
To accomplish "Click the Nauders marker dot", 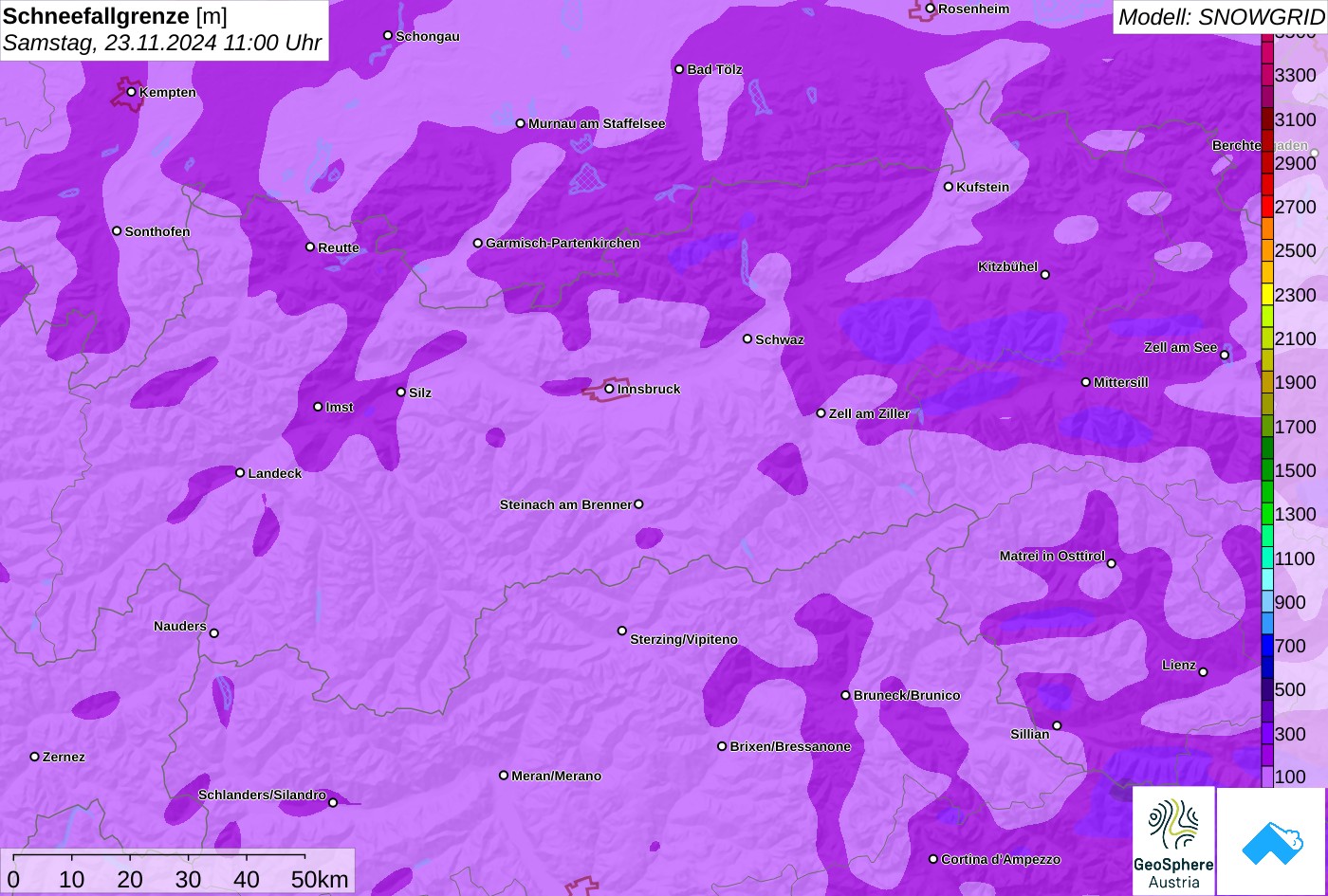I will click(214, 633).
